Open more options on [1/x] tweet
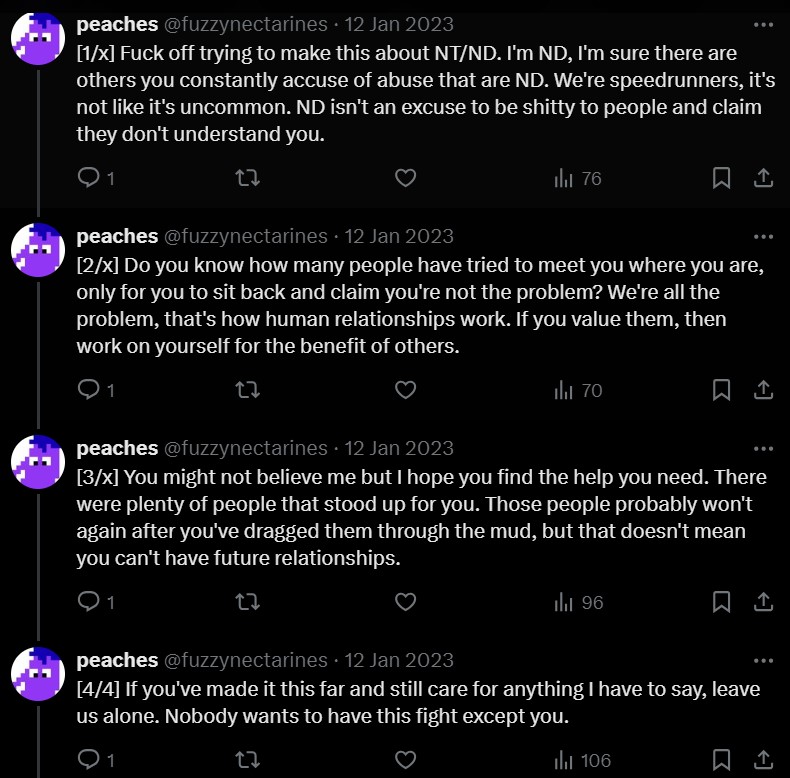Viewport: 790px width, 778px height. 763,24
